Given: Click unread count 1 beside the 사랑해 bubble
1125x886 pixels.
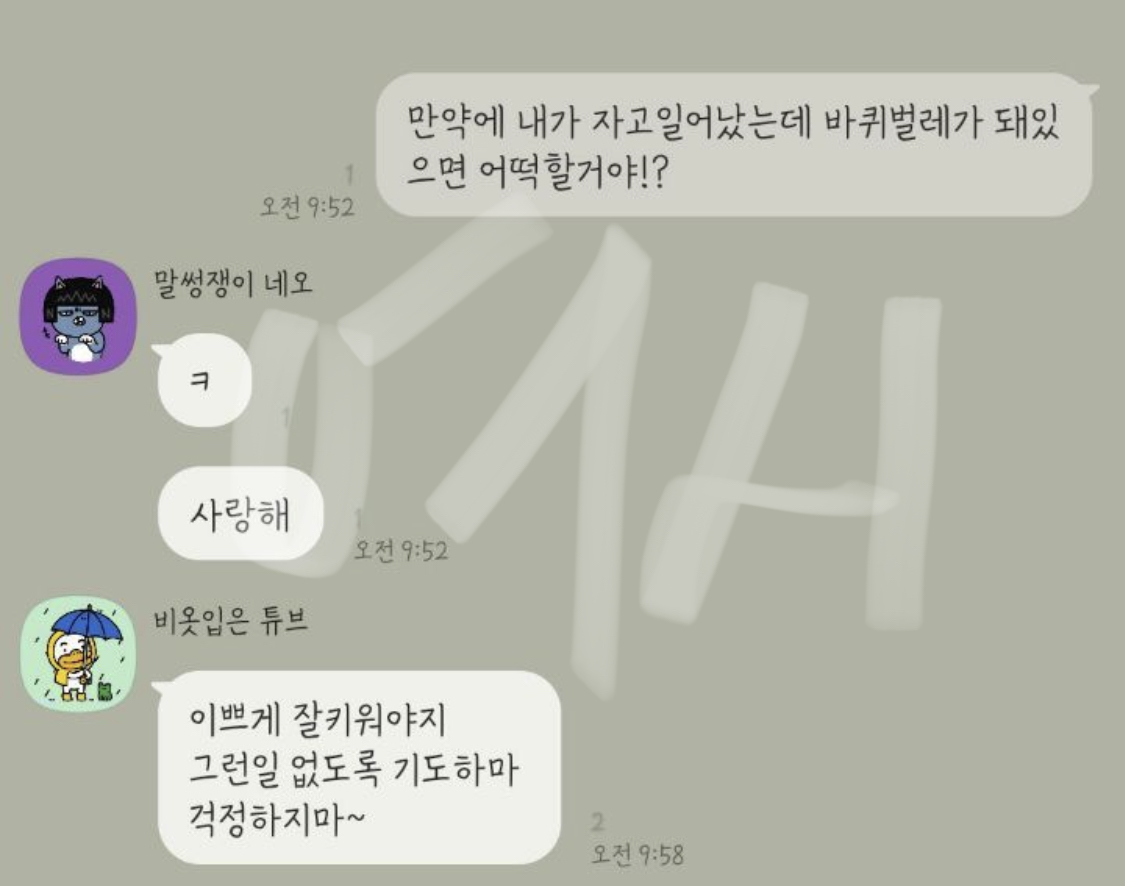Looking at the screenshot, I should (x=359, y=519).
